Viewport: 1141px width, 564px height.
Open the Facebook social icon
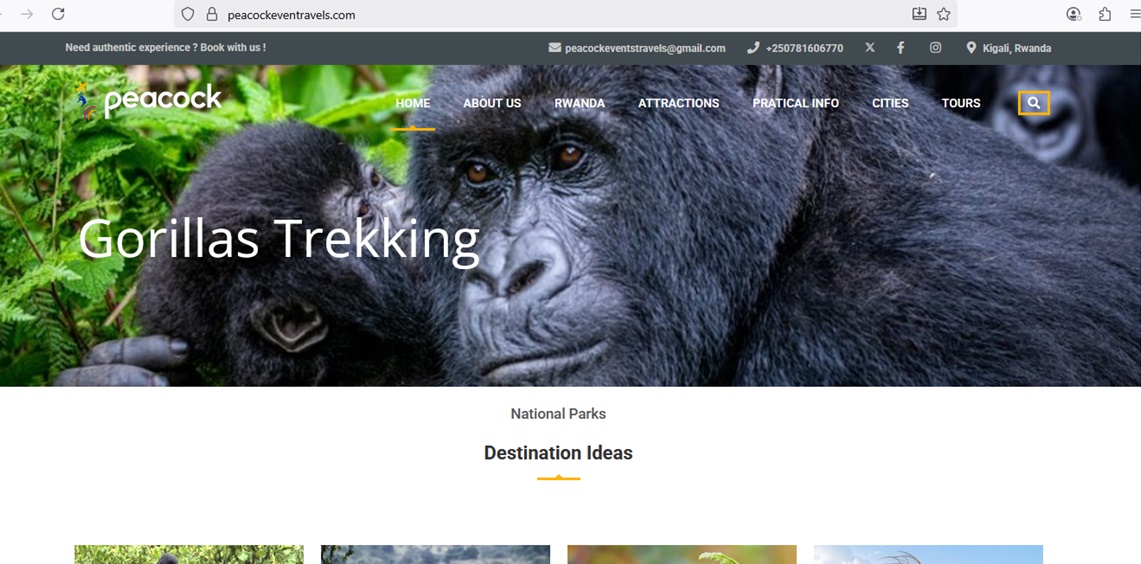tap(900, 47)
